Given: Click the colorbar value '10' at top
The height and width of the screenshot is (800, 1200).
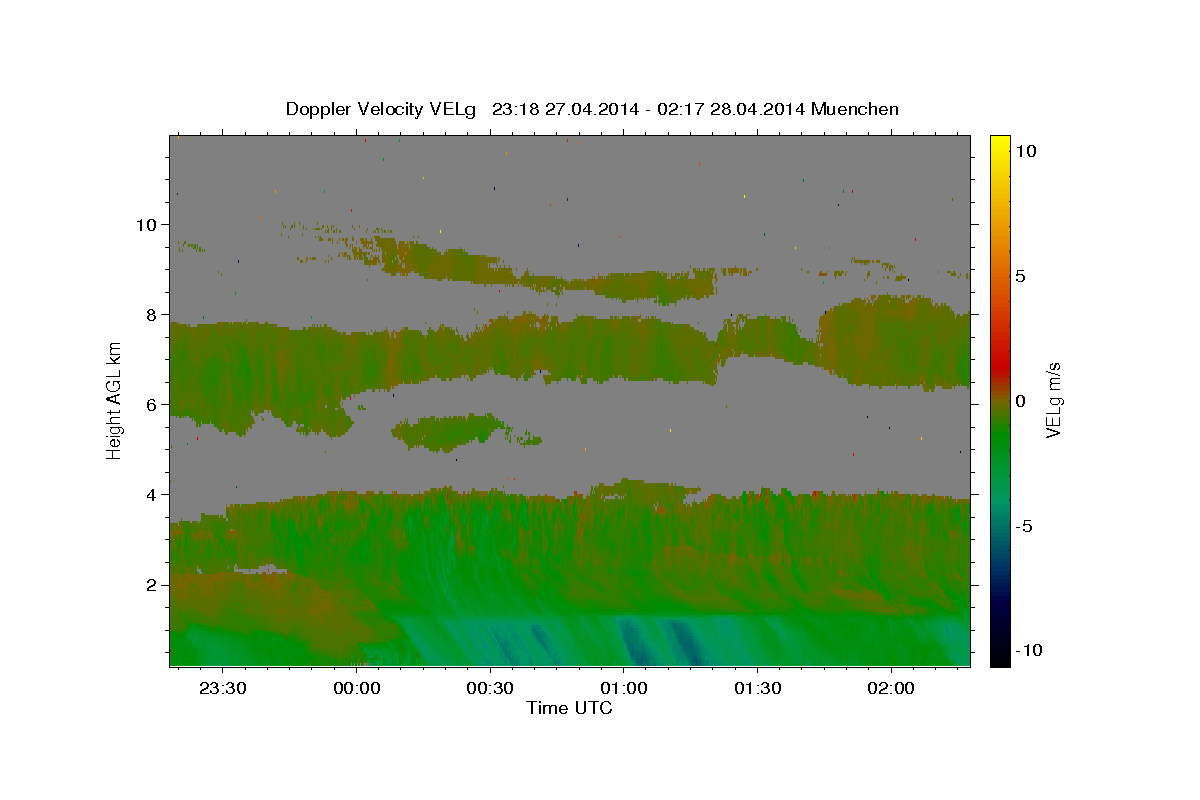Looking at the screenshot, I should 1025,150.
